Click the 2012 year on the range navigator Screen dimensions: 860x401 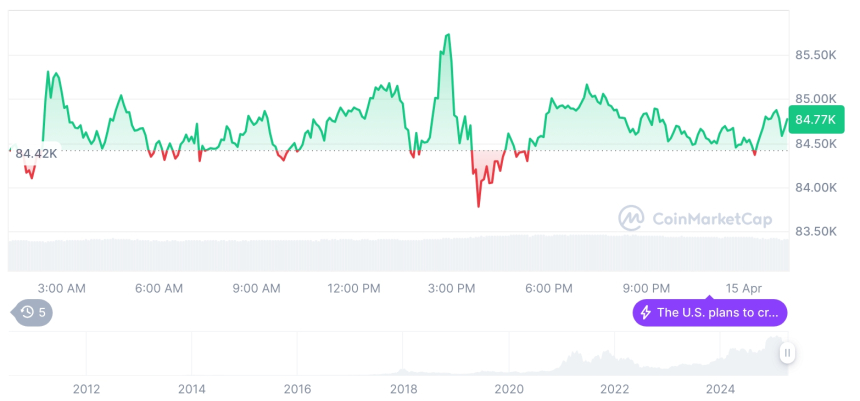point(86,389)
